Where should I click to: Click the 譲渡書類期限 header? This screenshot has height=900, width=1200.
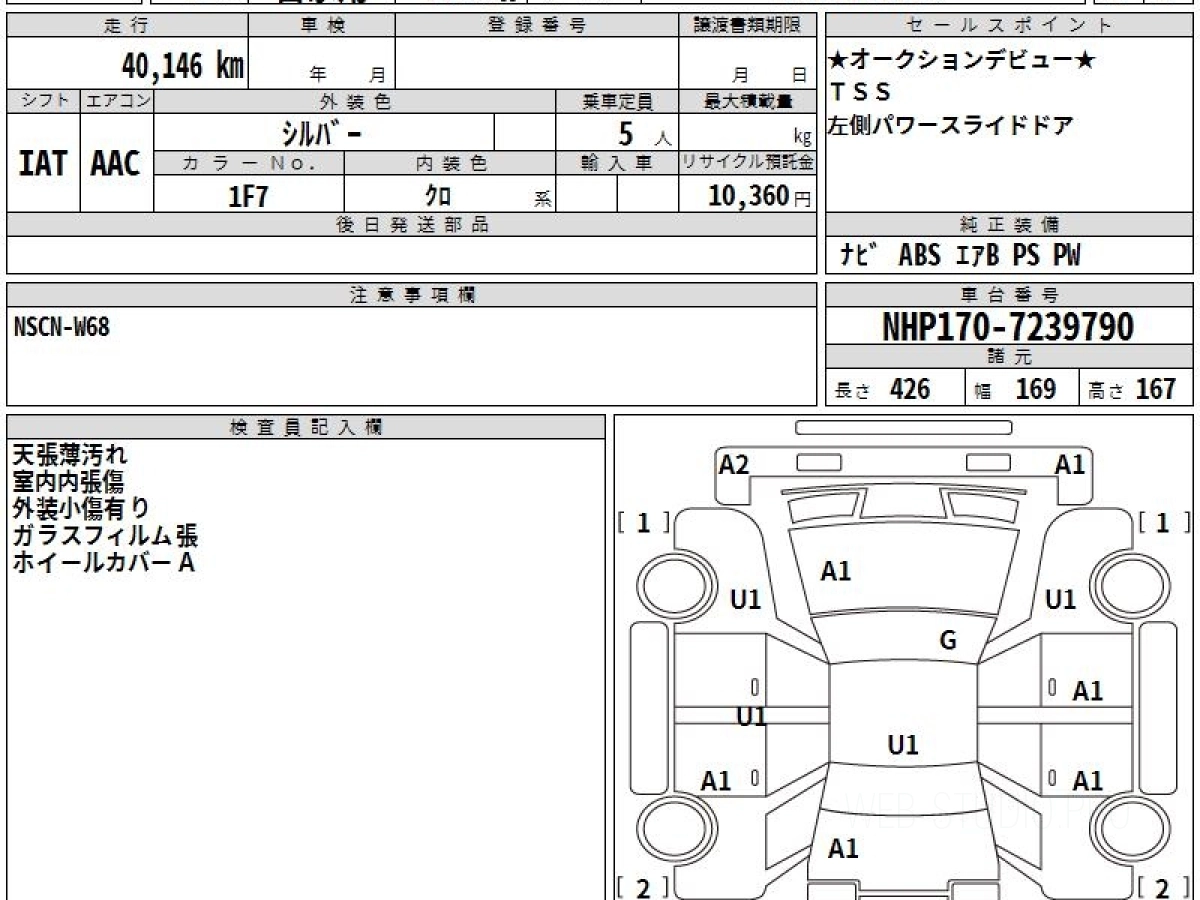[748, 26]
